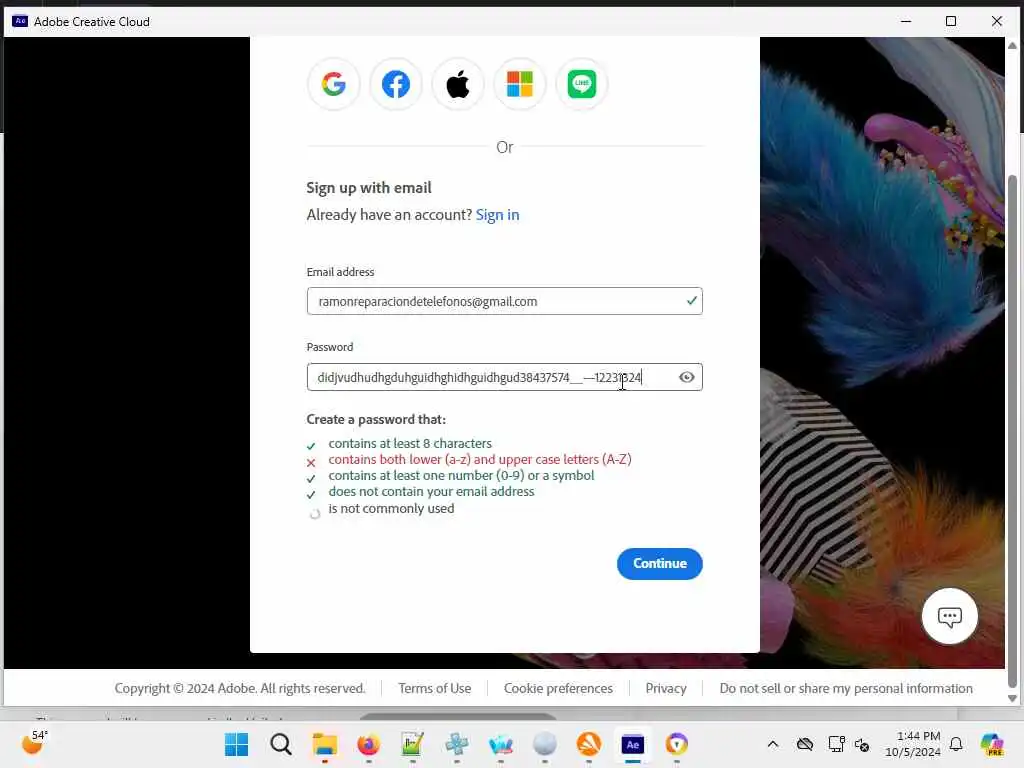
Task: Click the scrollbar up arrow
Action: pos(1012,46)
